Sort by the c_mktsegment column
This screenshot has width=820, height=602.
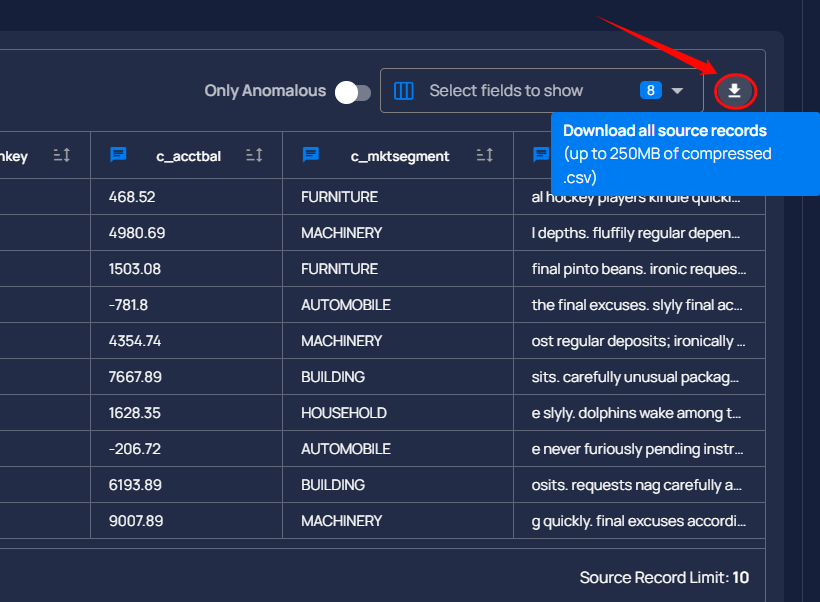[485, 155]
